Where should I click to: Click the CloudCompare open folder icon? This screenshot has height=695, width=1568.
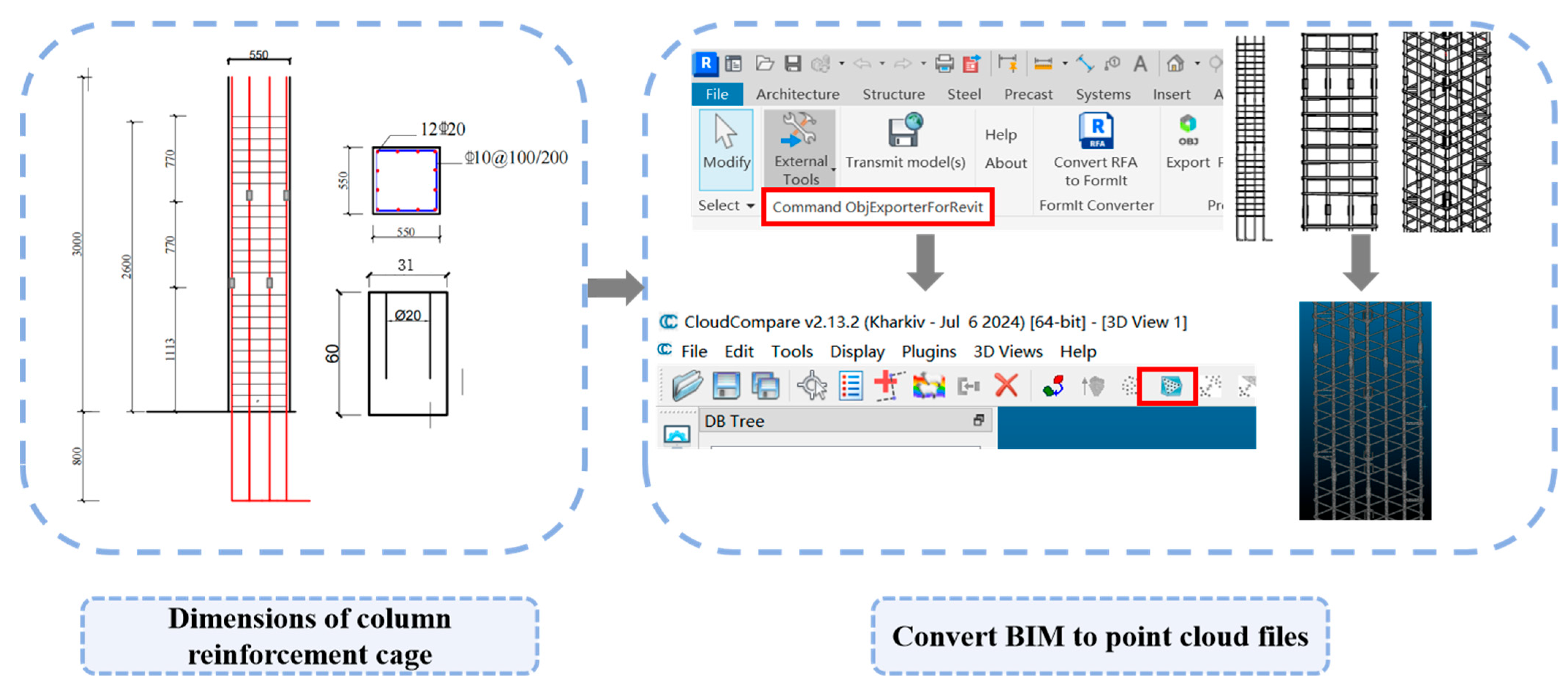pos(687,386)
